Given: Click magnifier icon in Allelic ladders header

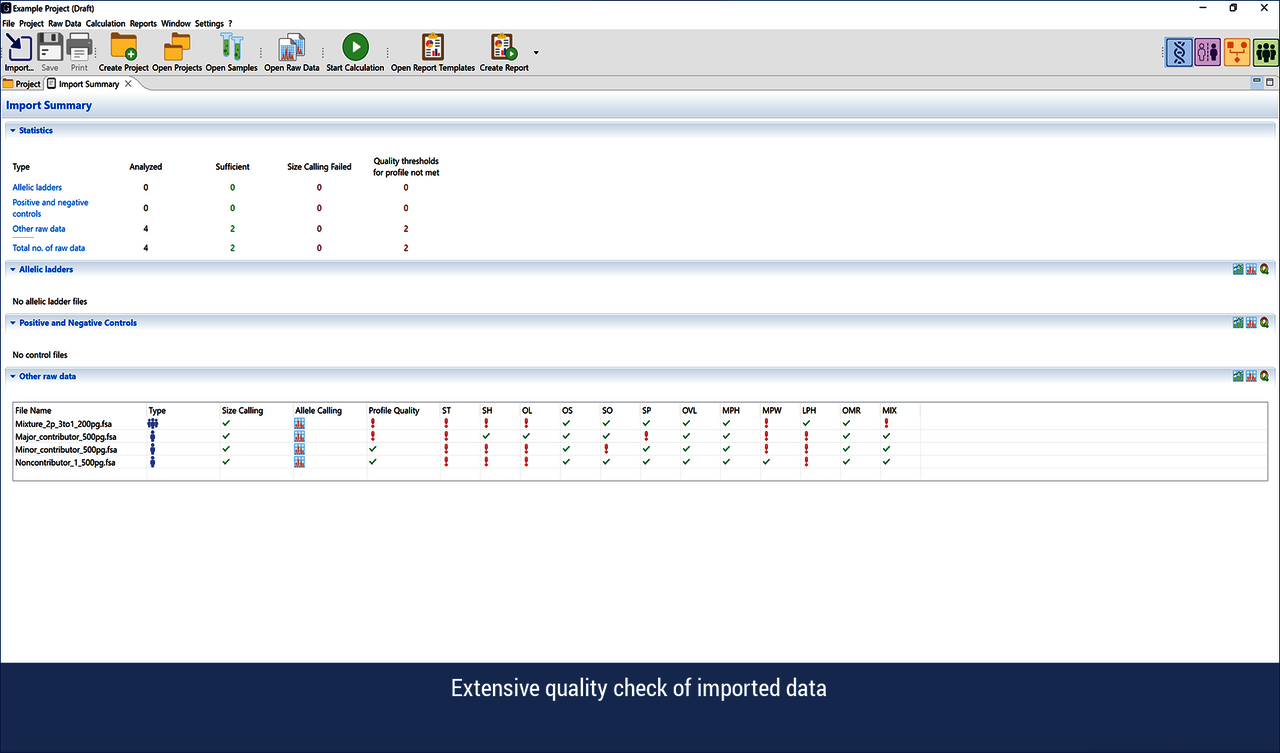Looking at the screenshot, I should tap(1264, 269).
